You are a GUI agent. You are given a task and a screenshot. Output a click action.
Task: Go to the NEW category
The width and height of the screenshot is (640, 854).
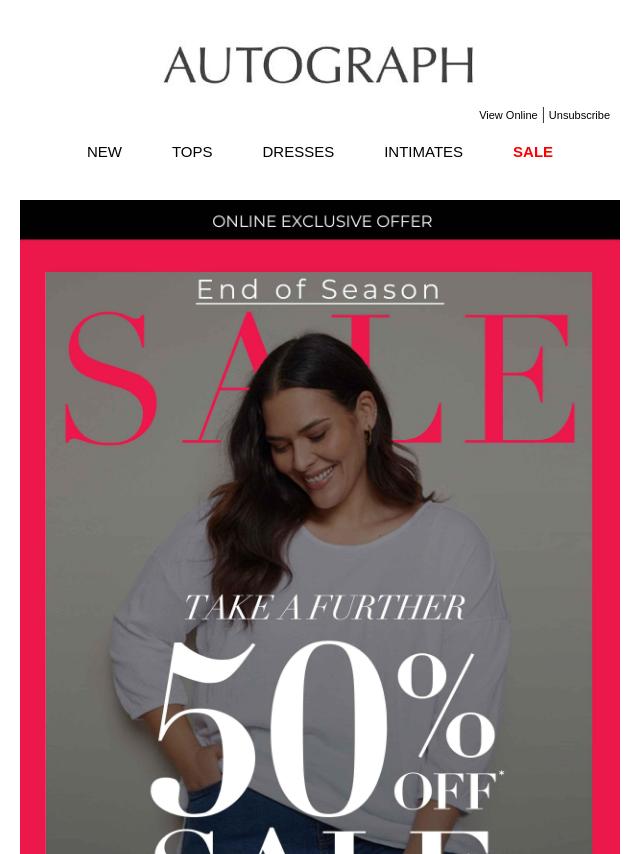click(104, 152)
